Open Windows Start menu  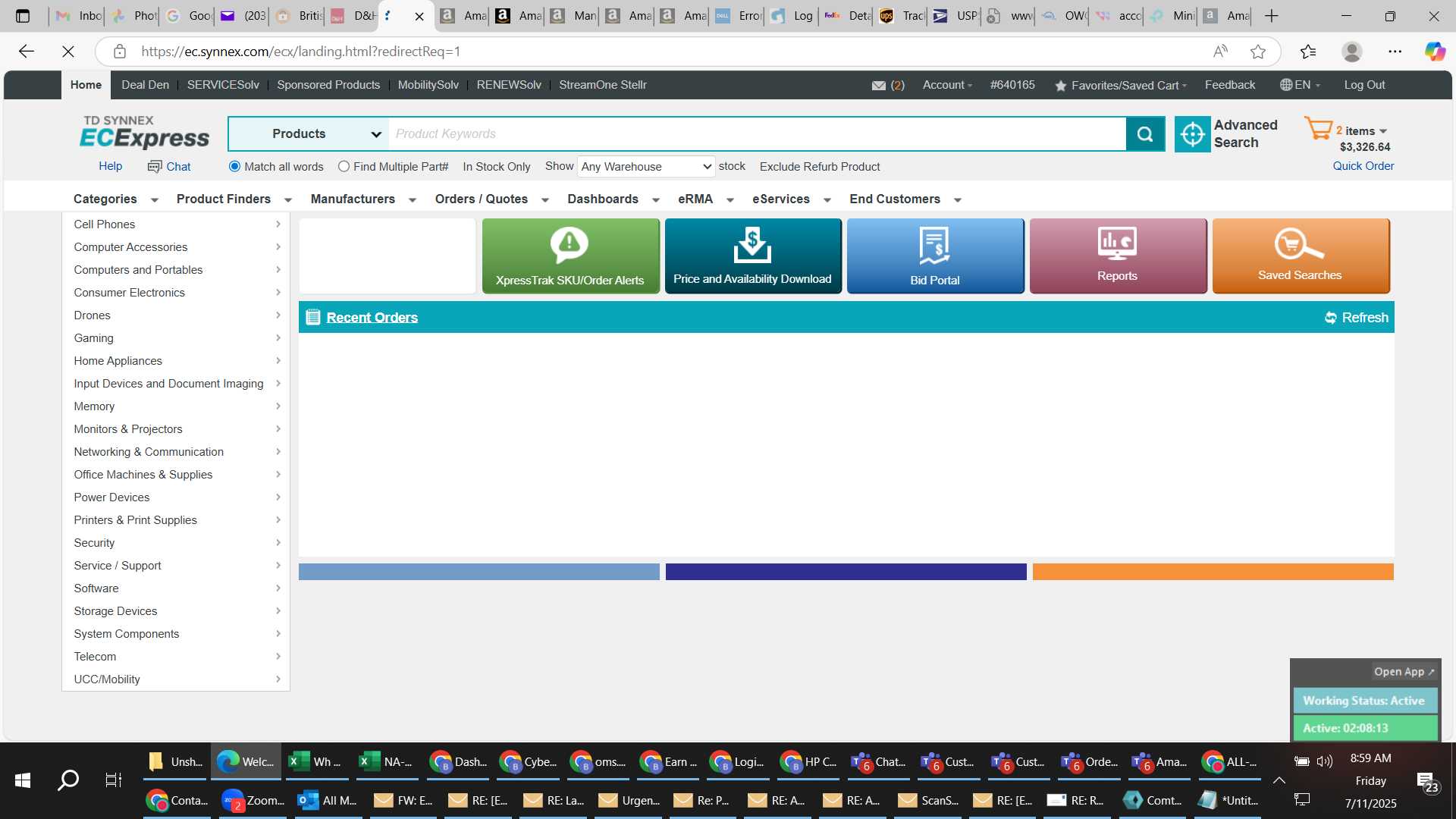click(23, 780)
